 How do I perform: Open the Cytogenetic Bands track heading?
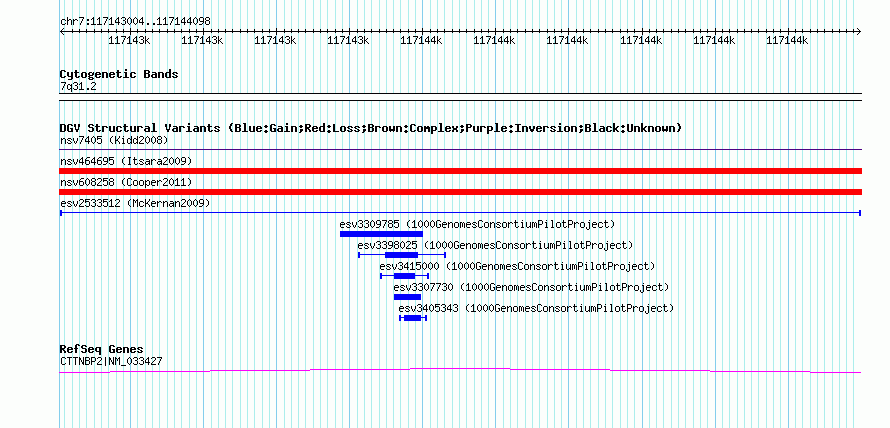119,74
